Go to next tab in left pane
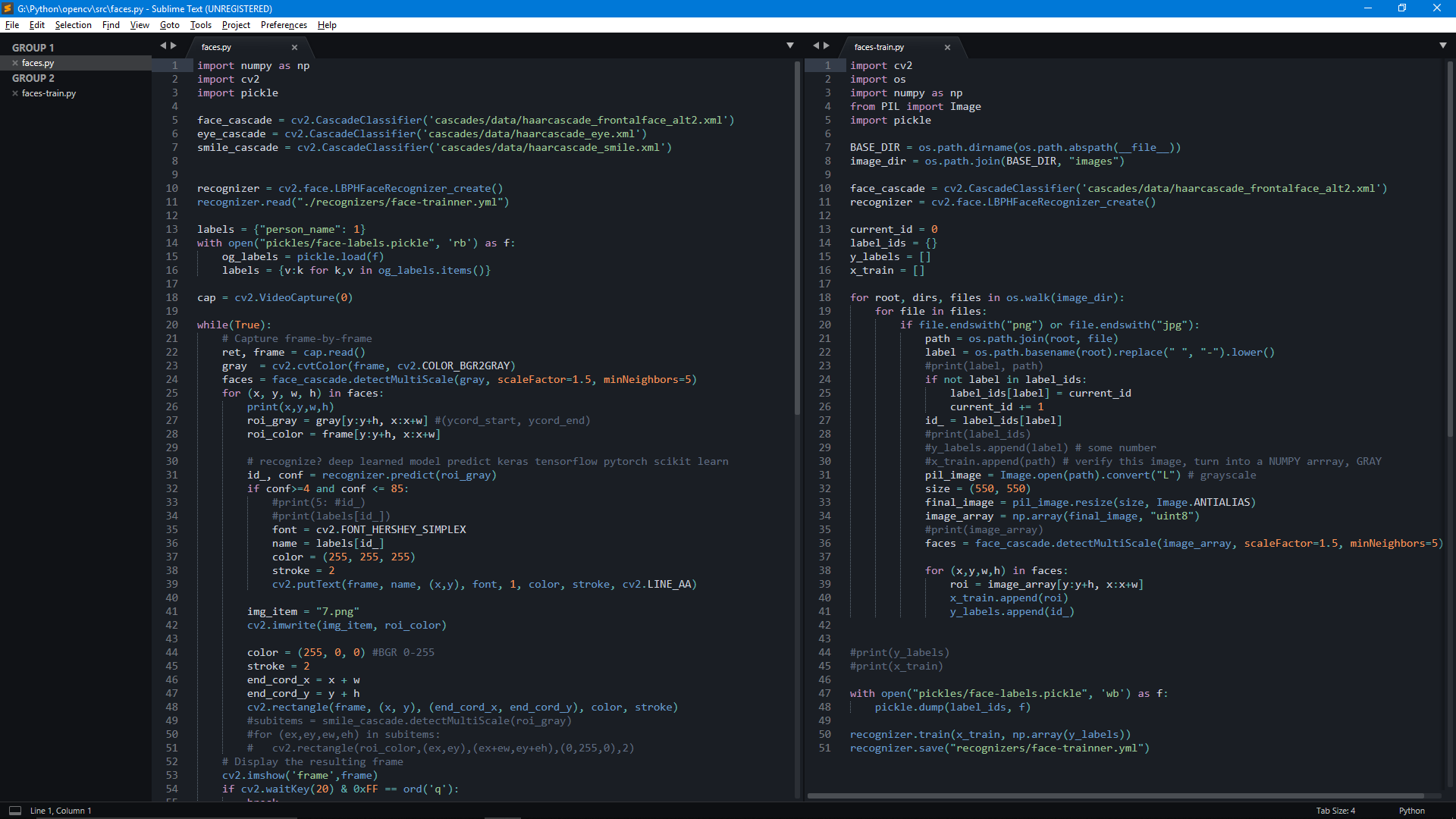1456x819 pixels. [x=174, y=45]
